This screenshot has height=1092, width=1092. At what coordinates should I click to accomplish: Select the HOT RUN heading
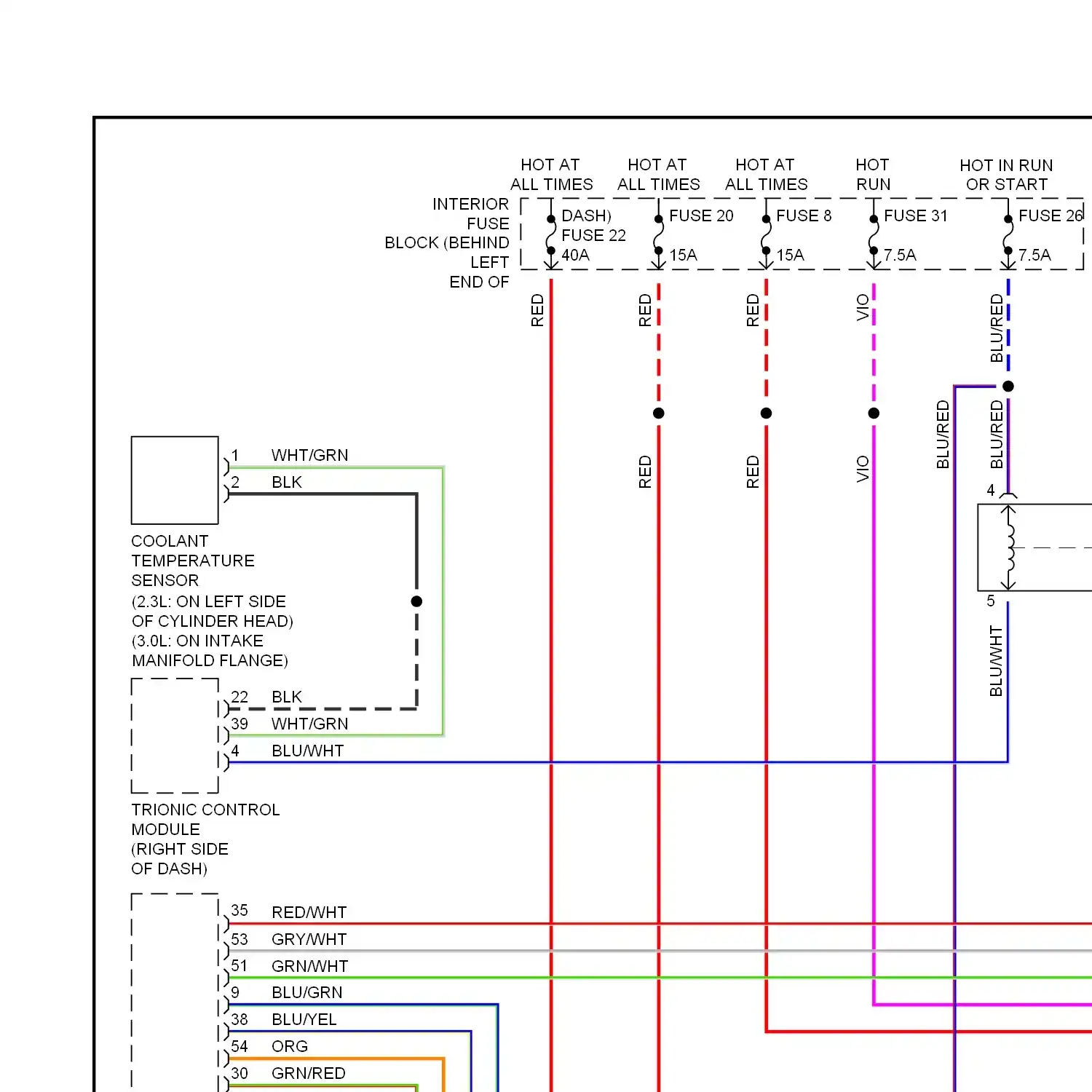point(873,175)
